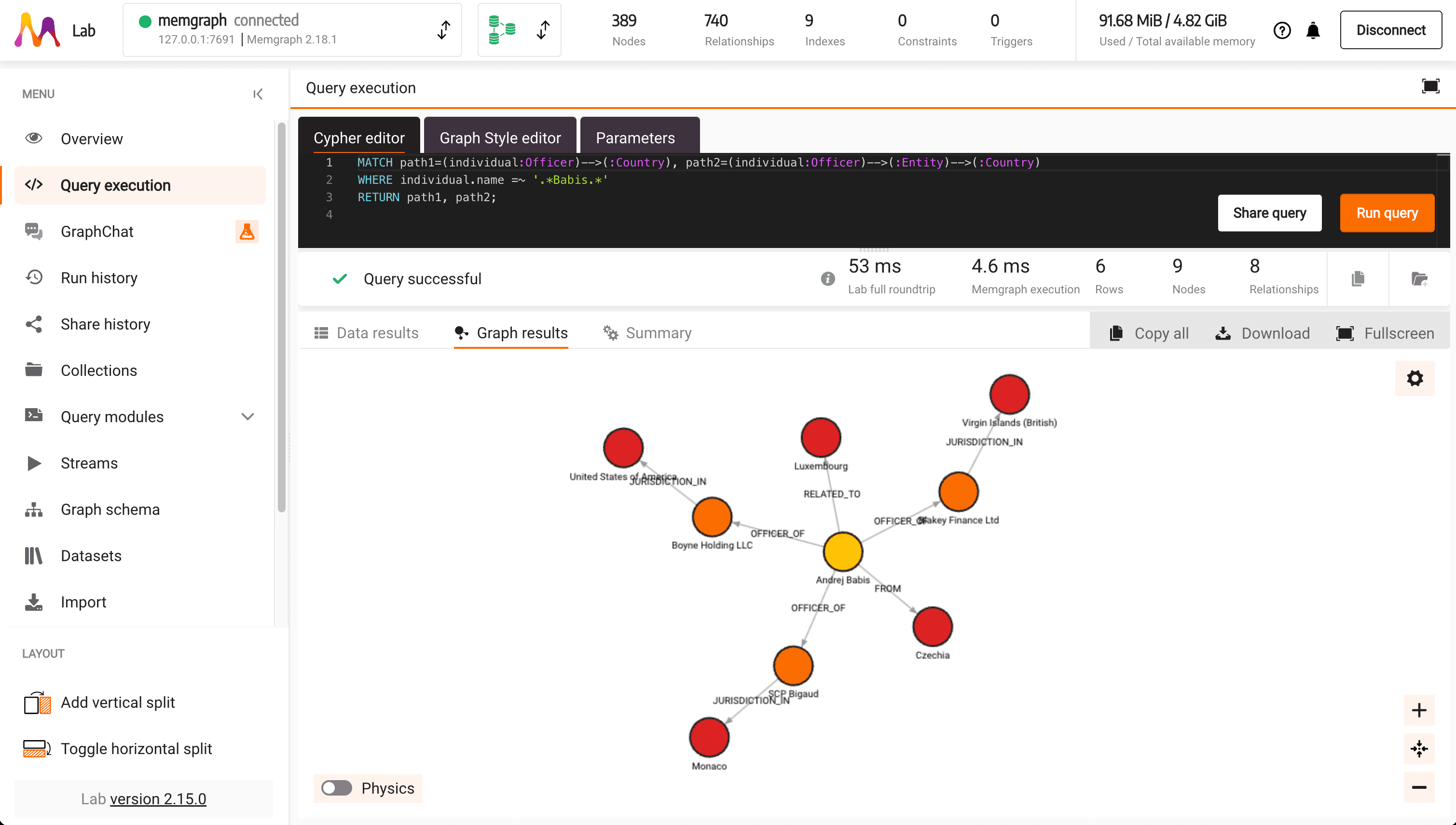This screenshot has width=1456, height=825.
Task: Open Lab version 2.15.0 link
Action: [x=157, y=799]
